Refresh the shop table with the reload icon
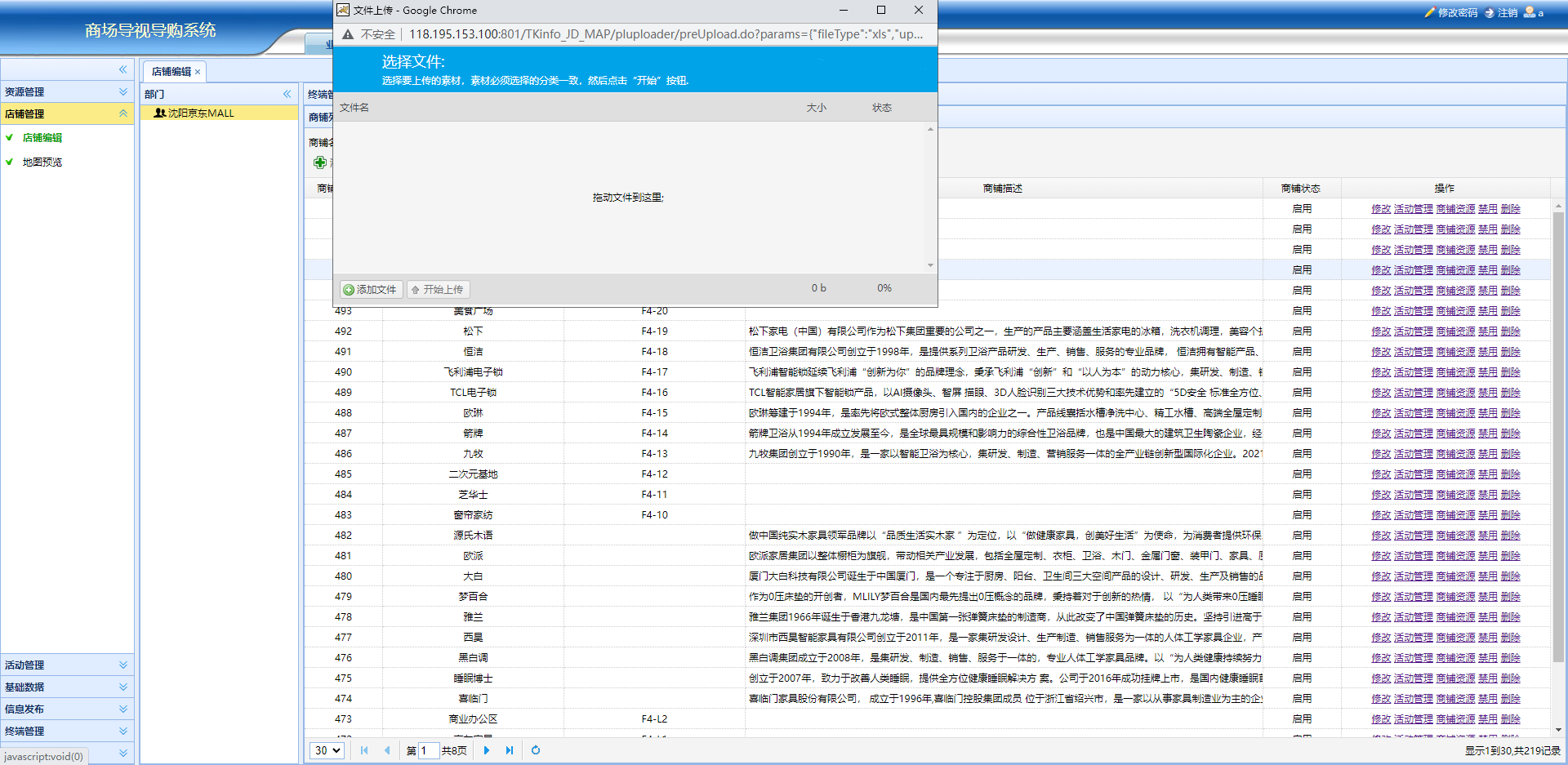The image size is (1568, 765). (536, 750)
